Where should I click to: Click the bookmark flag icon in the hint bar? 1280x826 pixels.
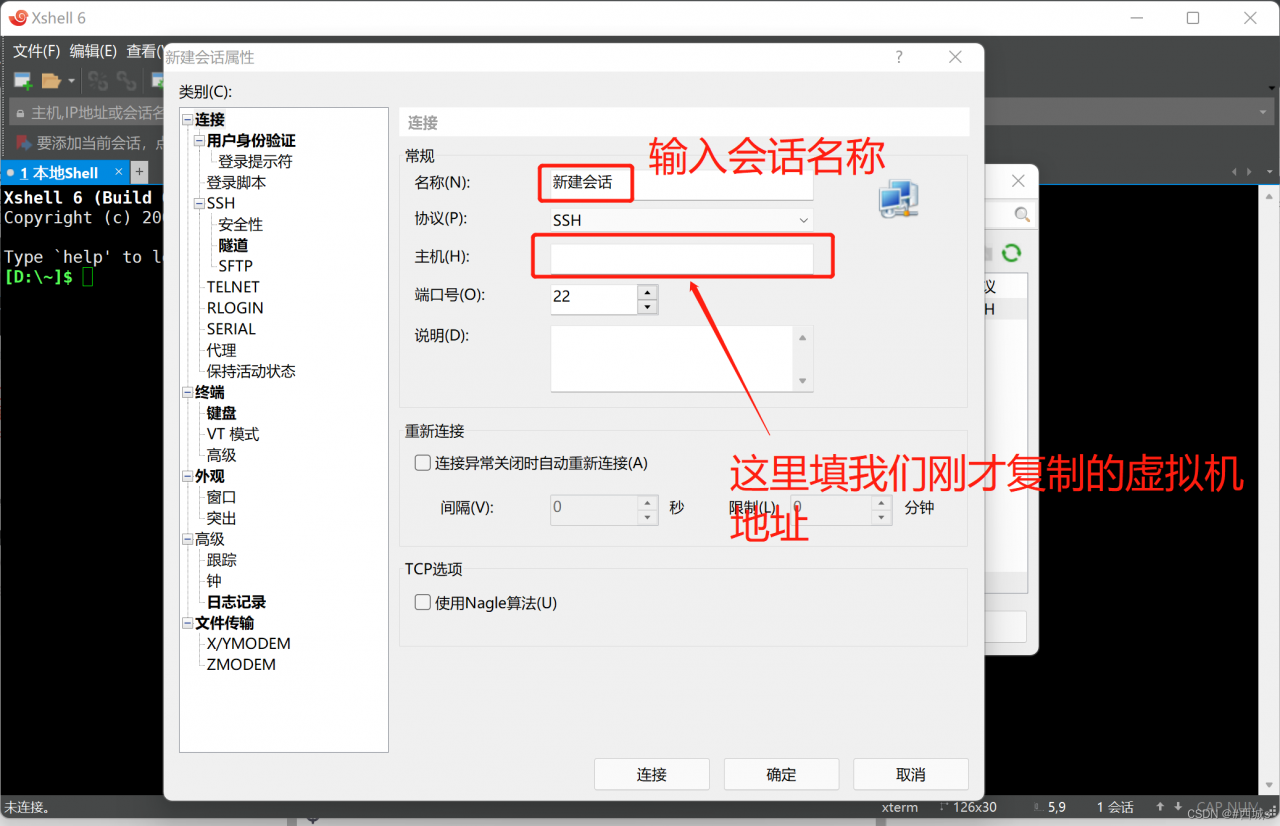[23, 143]
